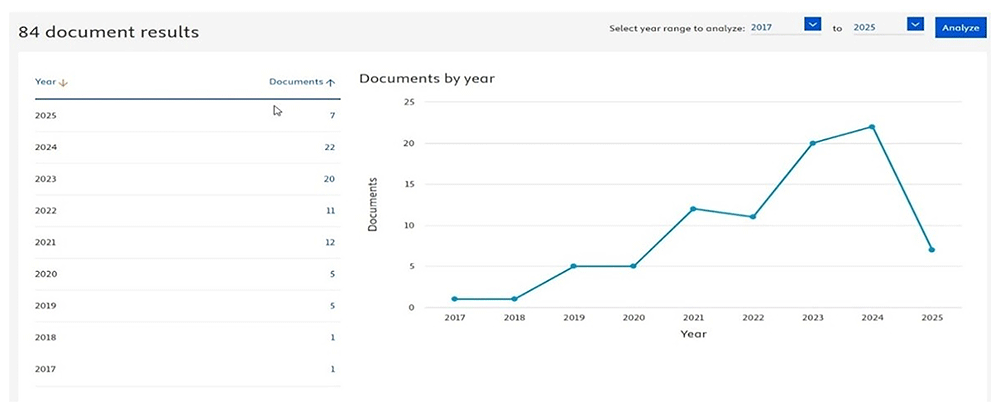
Task: Click the 2019 data point on chart
Action: (x=573, y=266)
